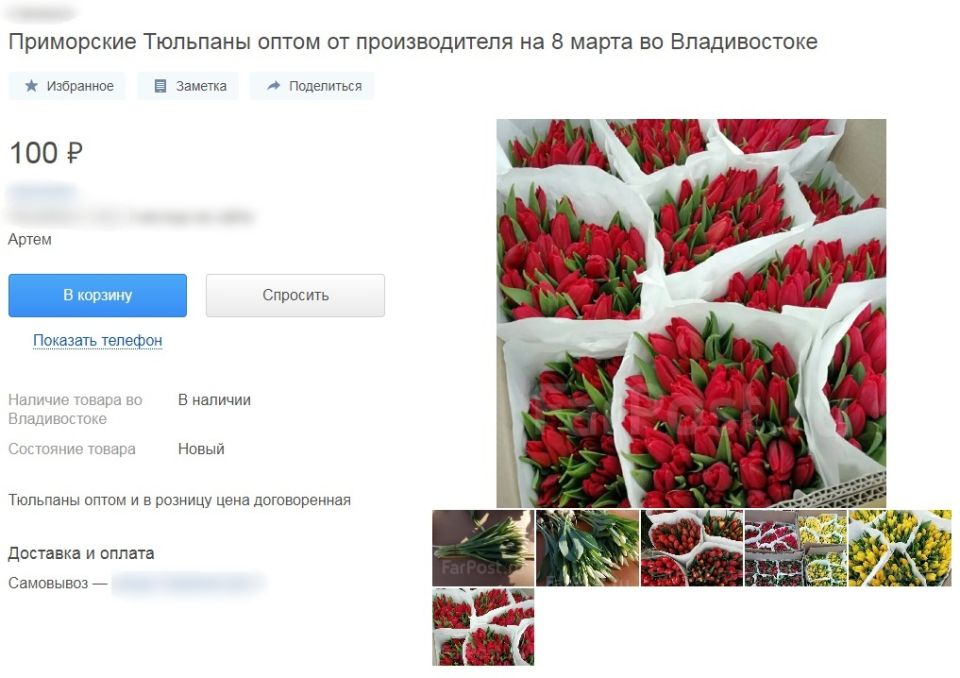Screen dimensions: 960x678
Task: Click the Спросить button
Action: 295,295
